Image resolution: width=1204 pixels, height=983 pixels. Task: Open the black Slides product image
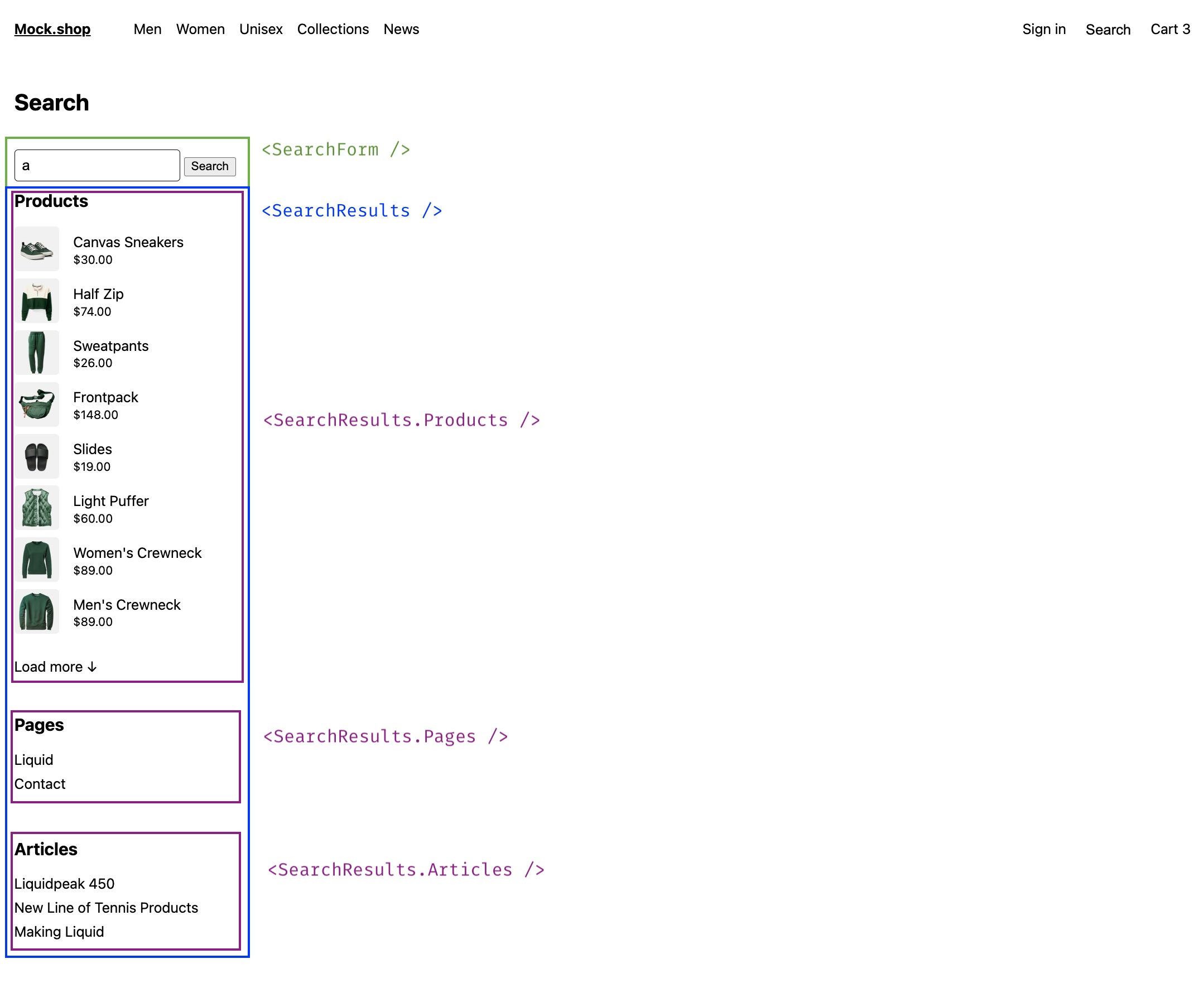[x=37, y=456]
